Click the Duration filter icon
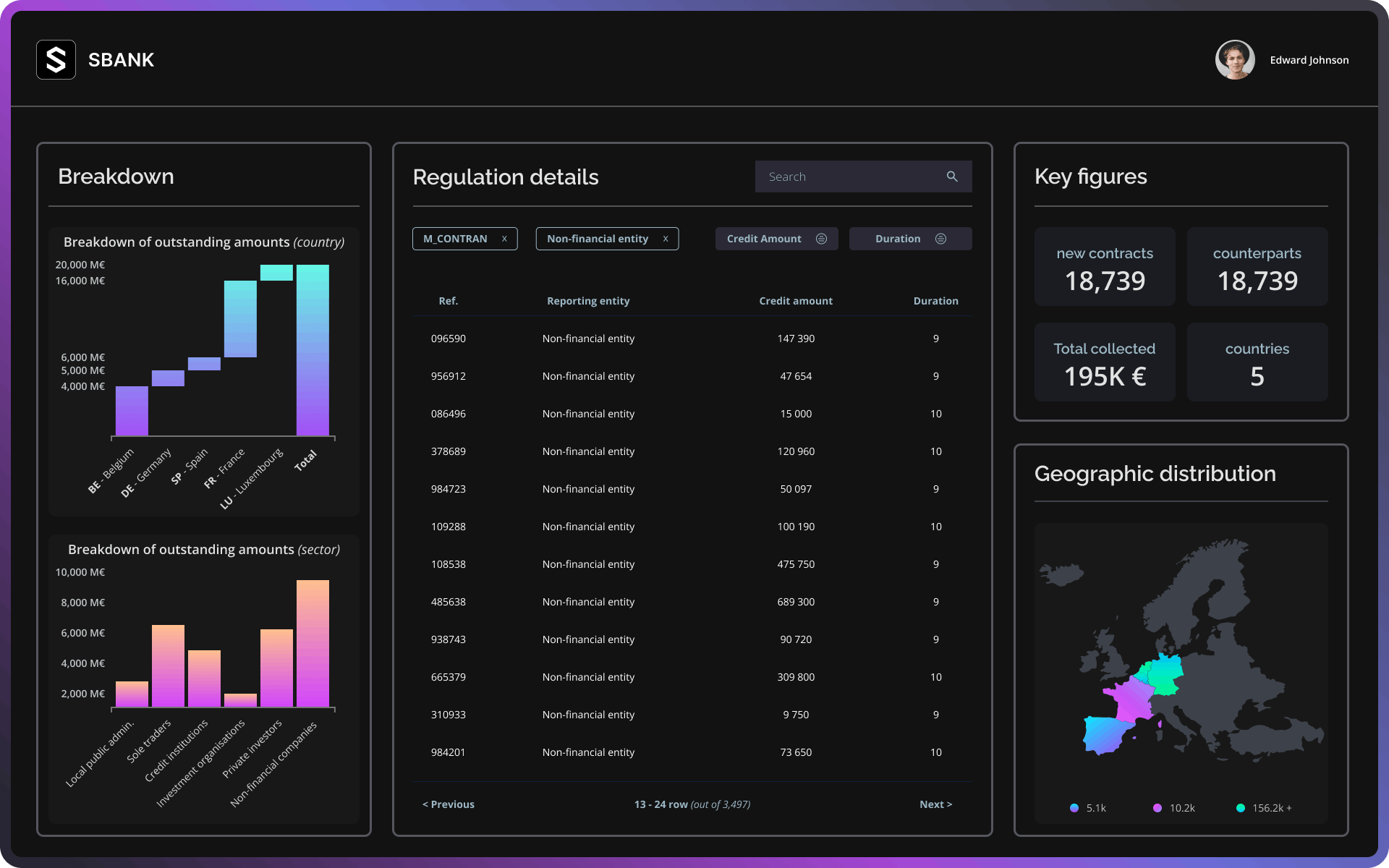 pyautogui.click(x=940, y=239)
